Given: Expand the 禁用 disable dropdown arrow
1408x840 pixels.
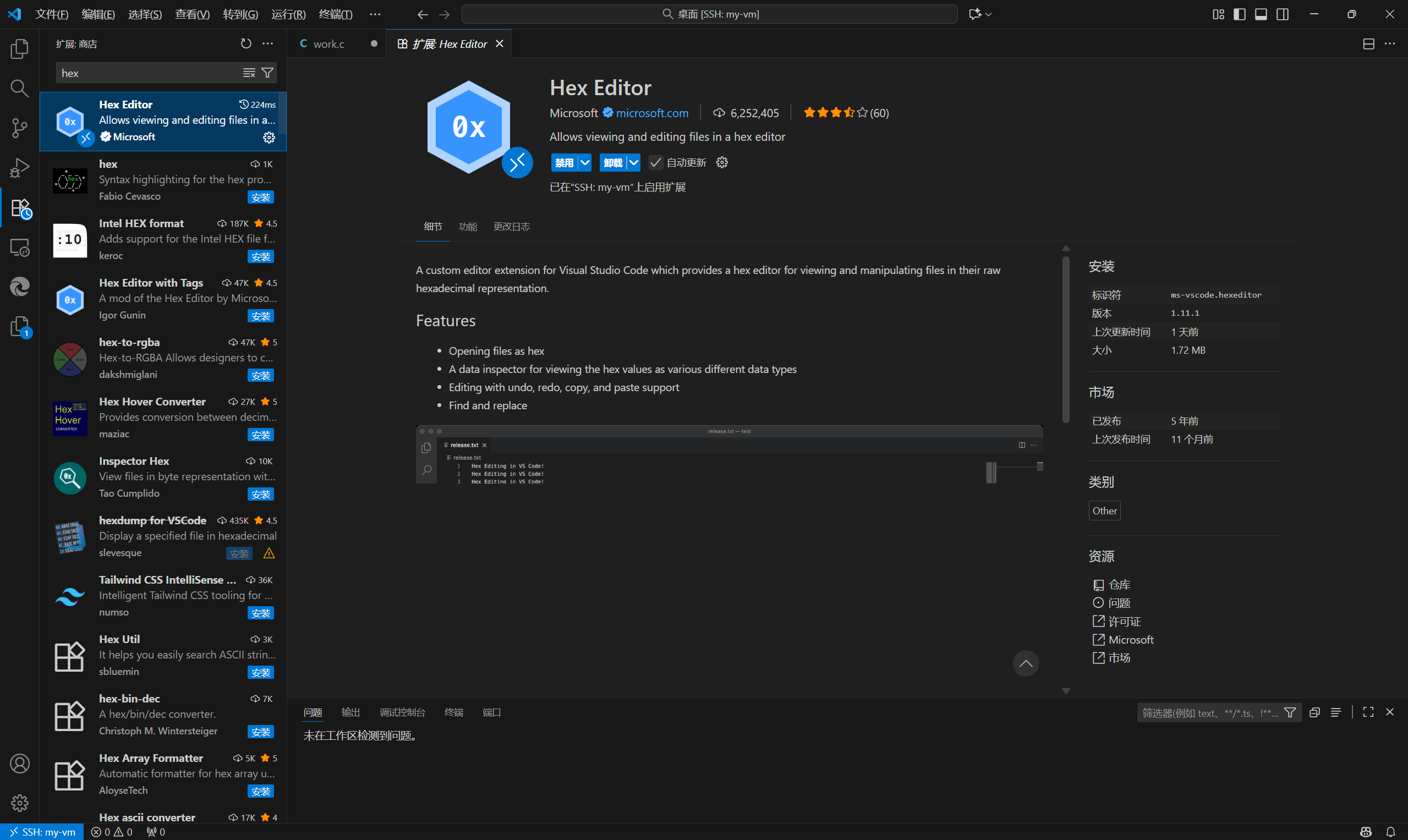Looking at the screenshot, I should (585, 163).
